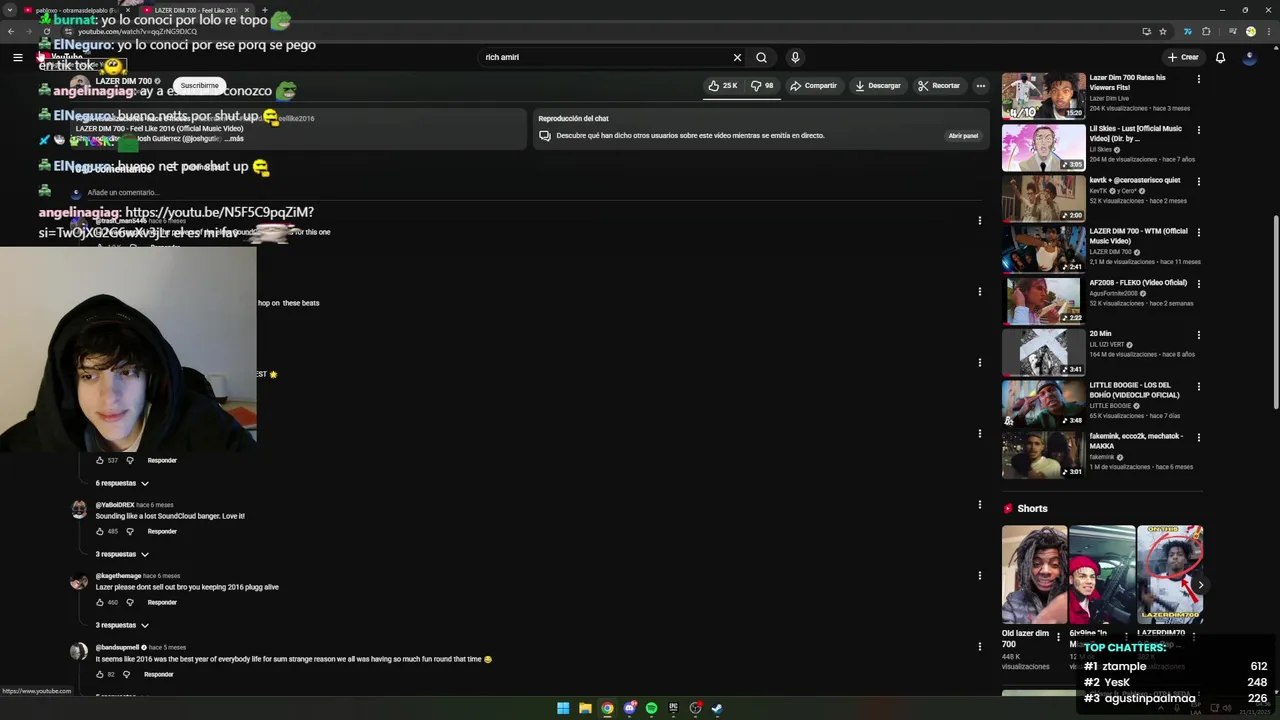The width and height of the screenshot is (1280, 720).
Task: Start voice search with the microphone
Action: coord(795,57)
